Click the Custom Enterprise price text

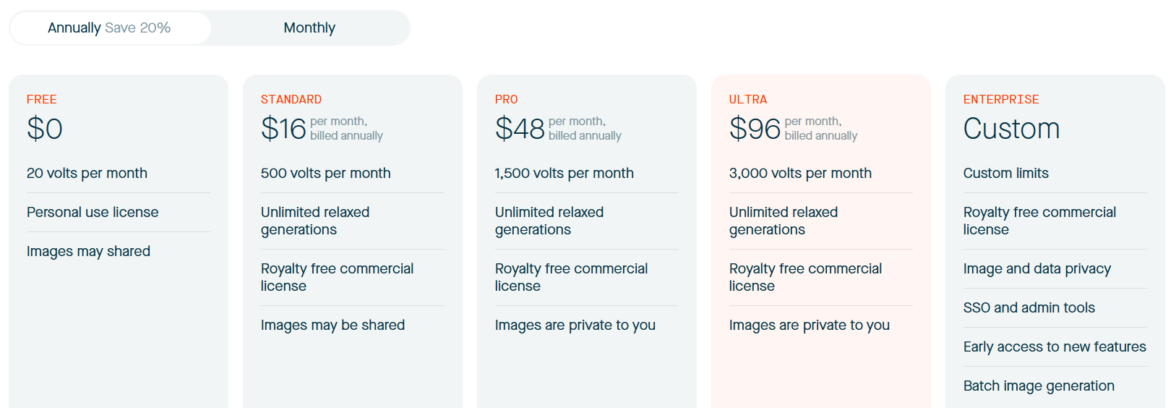(1011, 129)
